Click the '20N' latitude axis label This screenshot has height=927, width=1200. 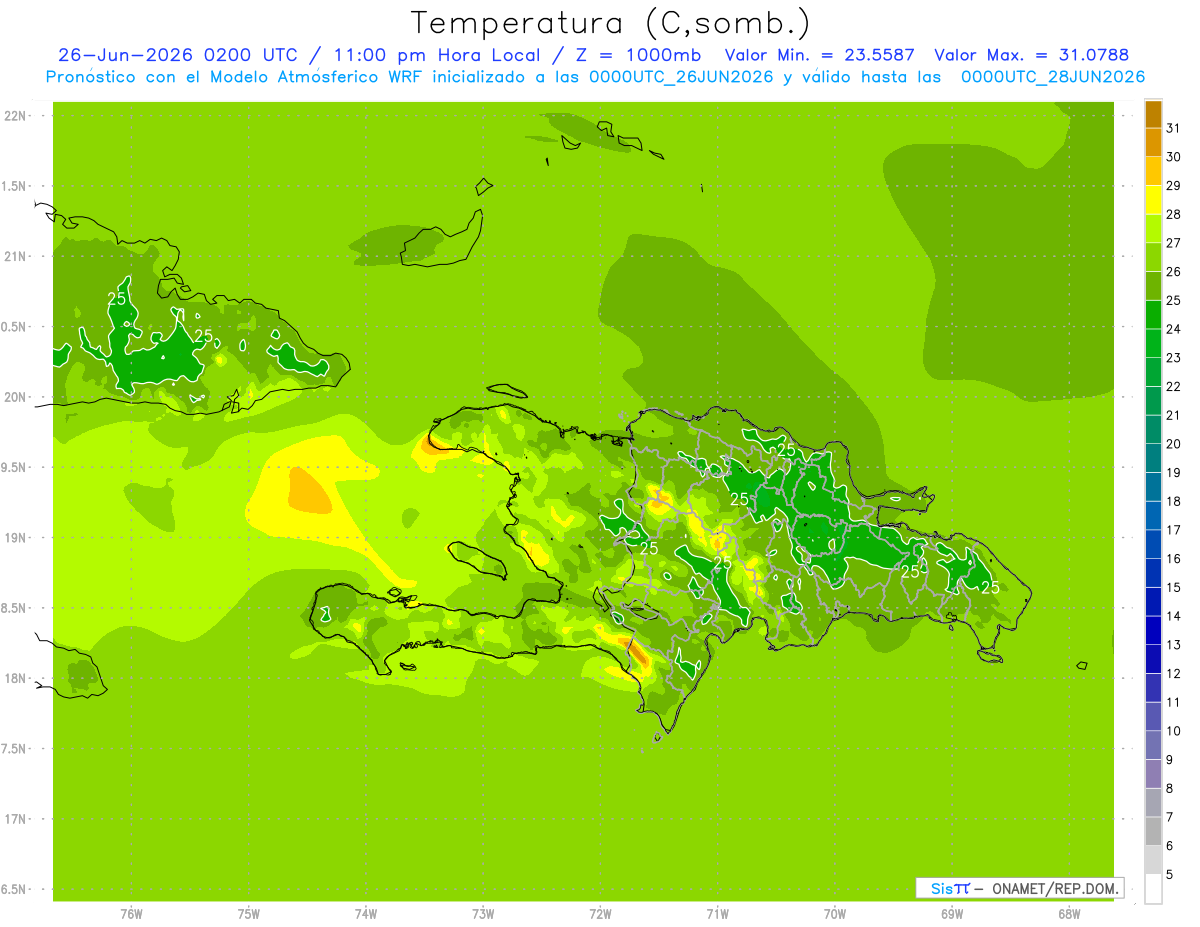click(x=16, y=397)
